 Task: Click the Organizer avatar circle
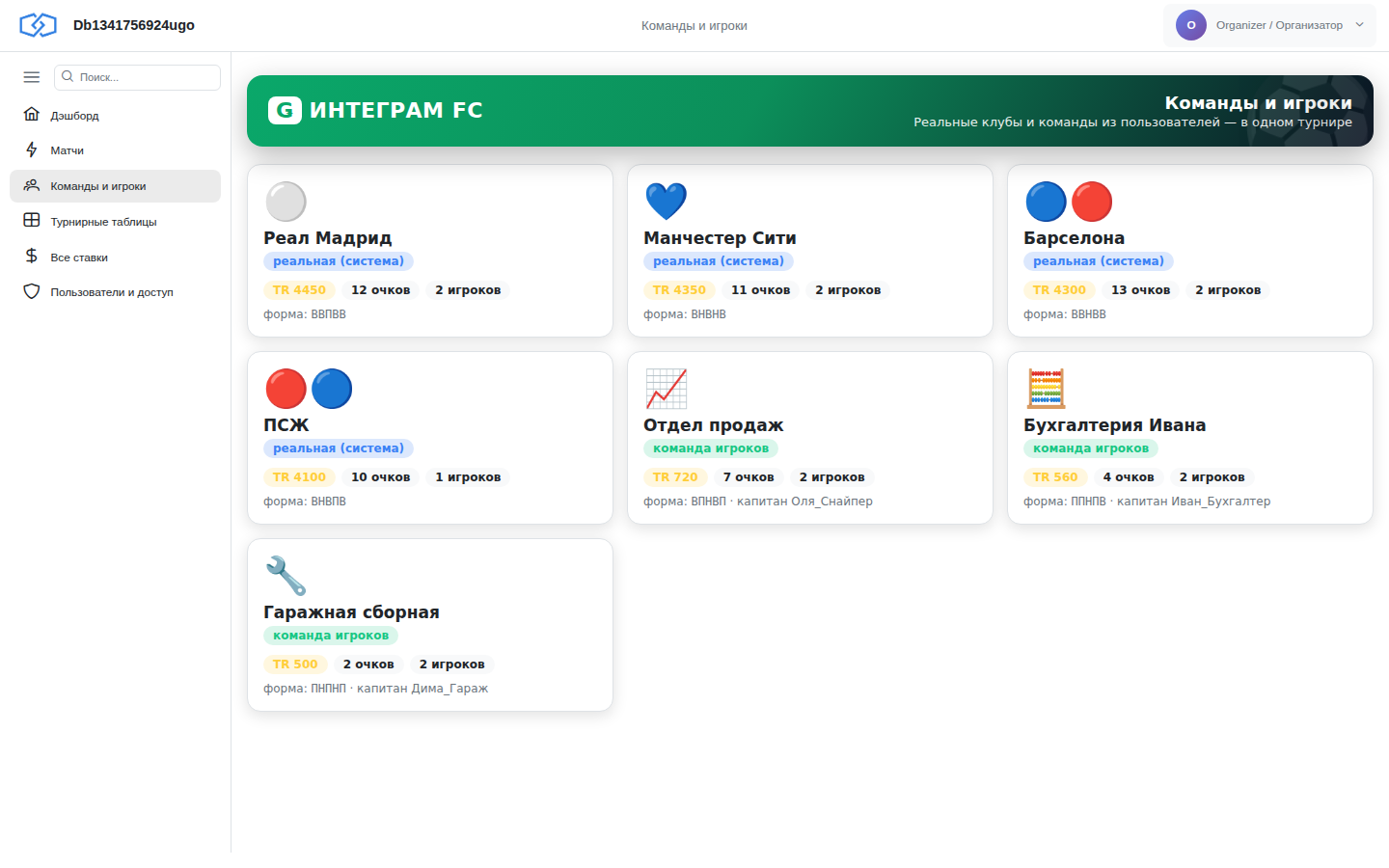pos(1191,25)
